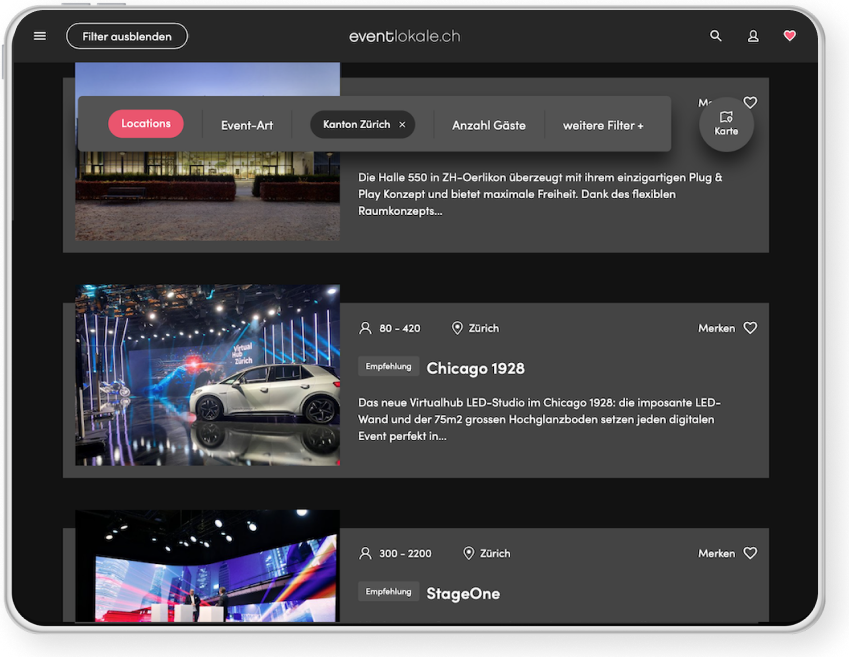The width and height of the screenshot is (849, 657).
Task: Click the location pin on Chicago 1928
Action: pos(457,328)
